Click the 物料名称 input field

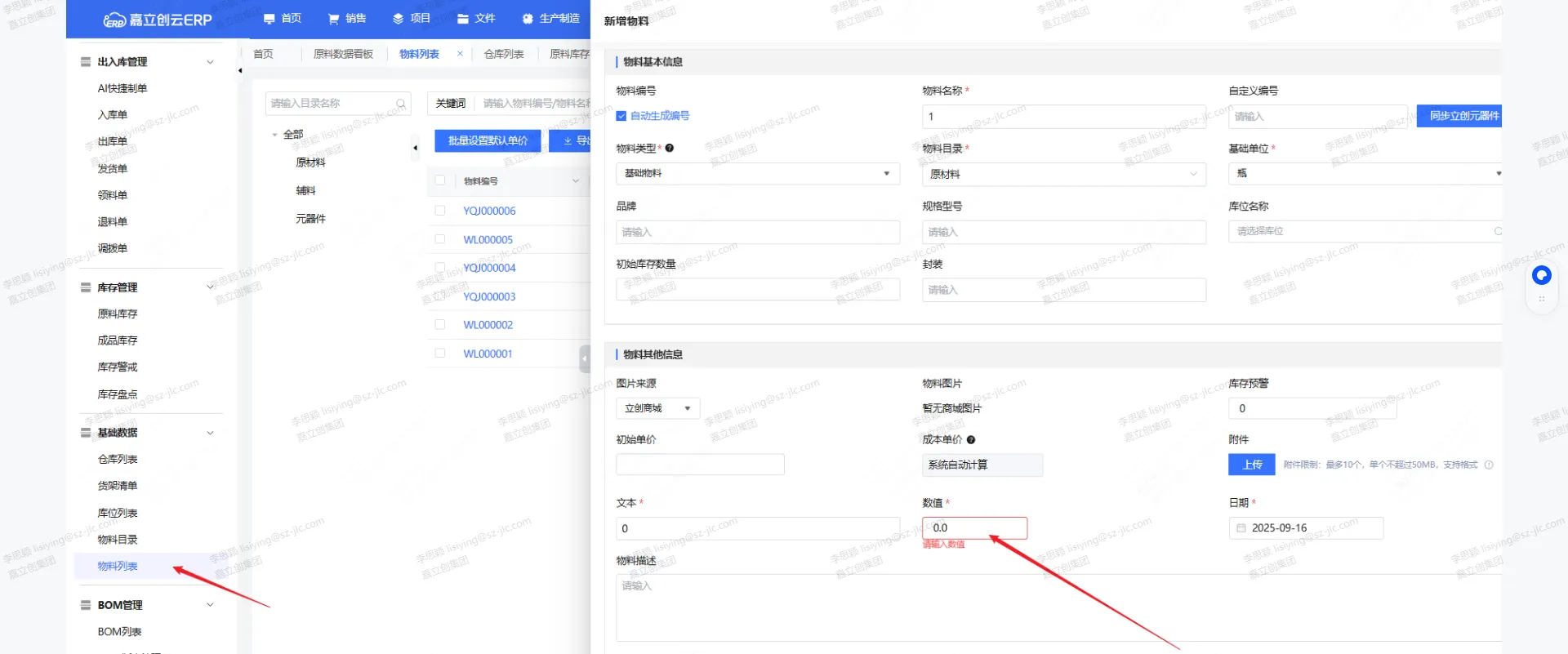(1063, 117)
